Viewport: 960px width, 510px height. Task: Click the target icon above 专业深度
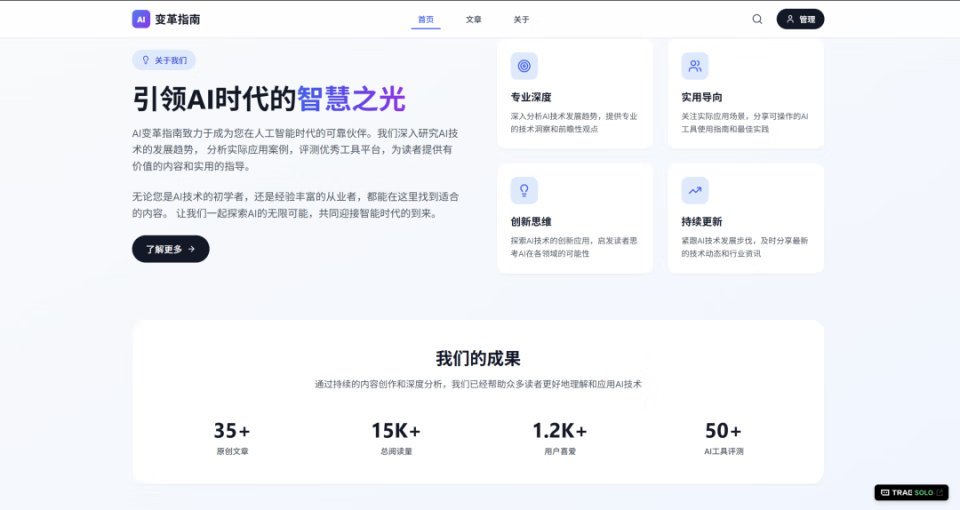(x=524, y=66)
